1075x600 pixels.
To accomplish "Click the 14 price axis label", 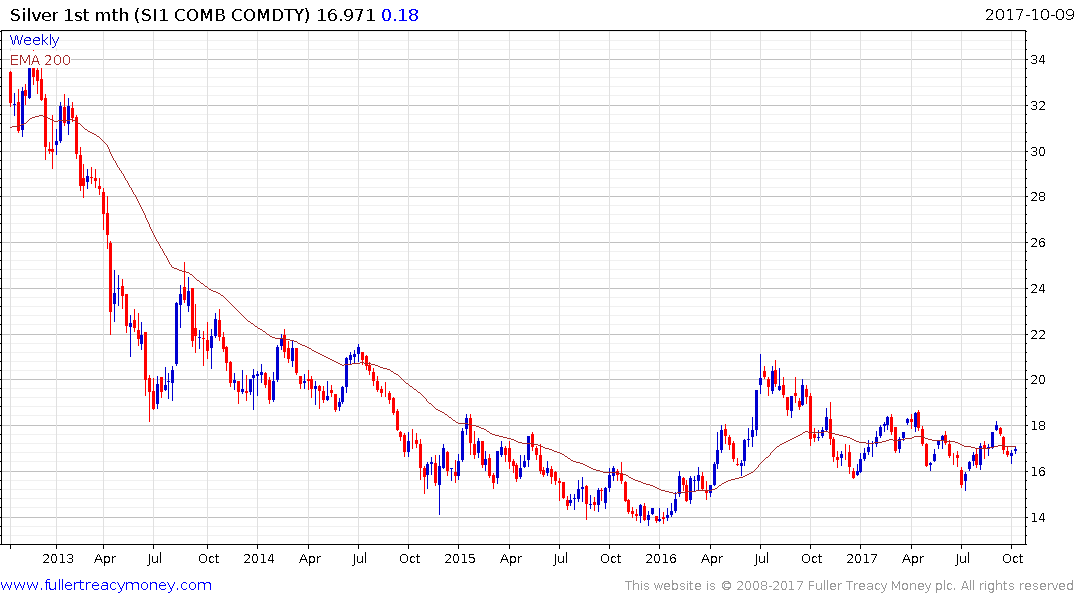I will click(1037, 518).
